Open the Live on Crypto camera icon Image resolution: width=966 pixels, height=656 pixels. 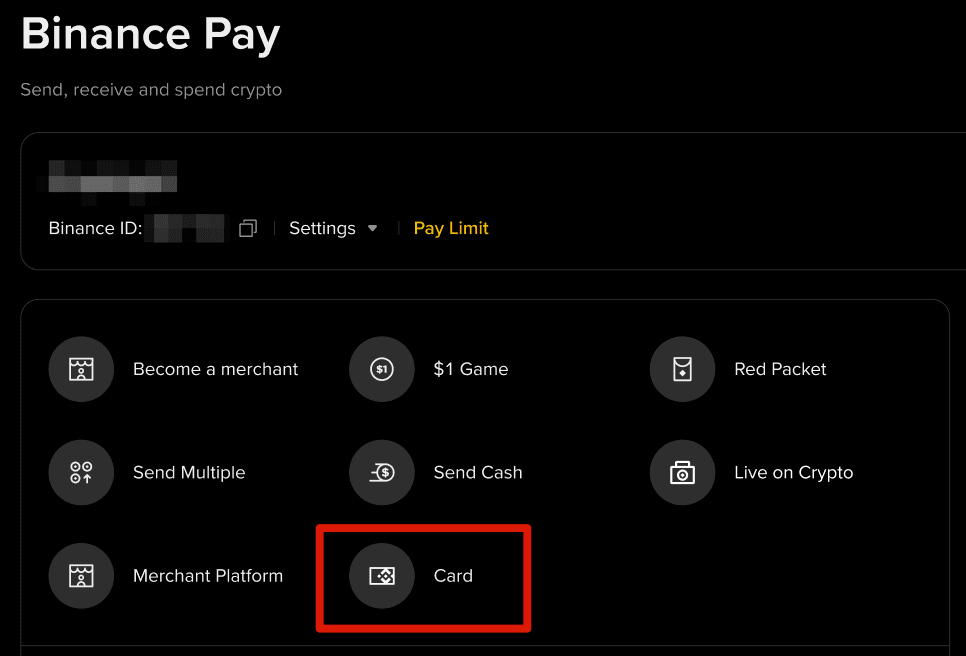[683, 472]
